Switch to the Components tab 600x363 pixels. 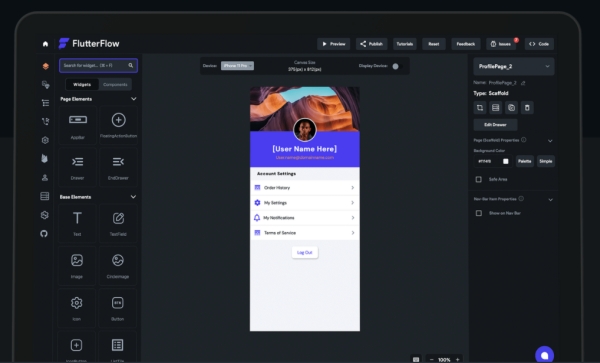coord(115,85)
